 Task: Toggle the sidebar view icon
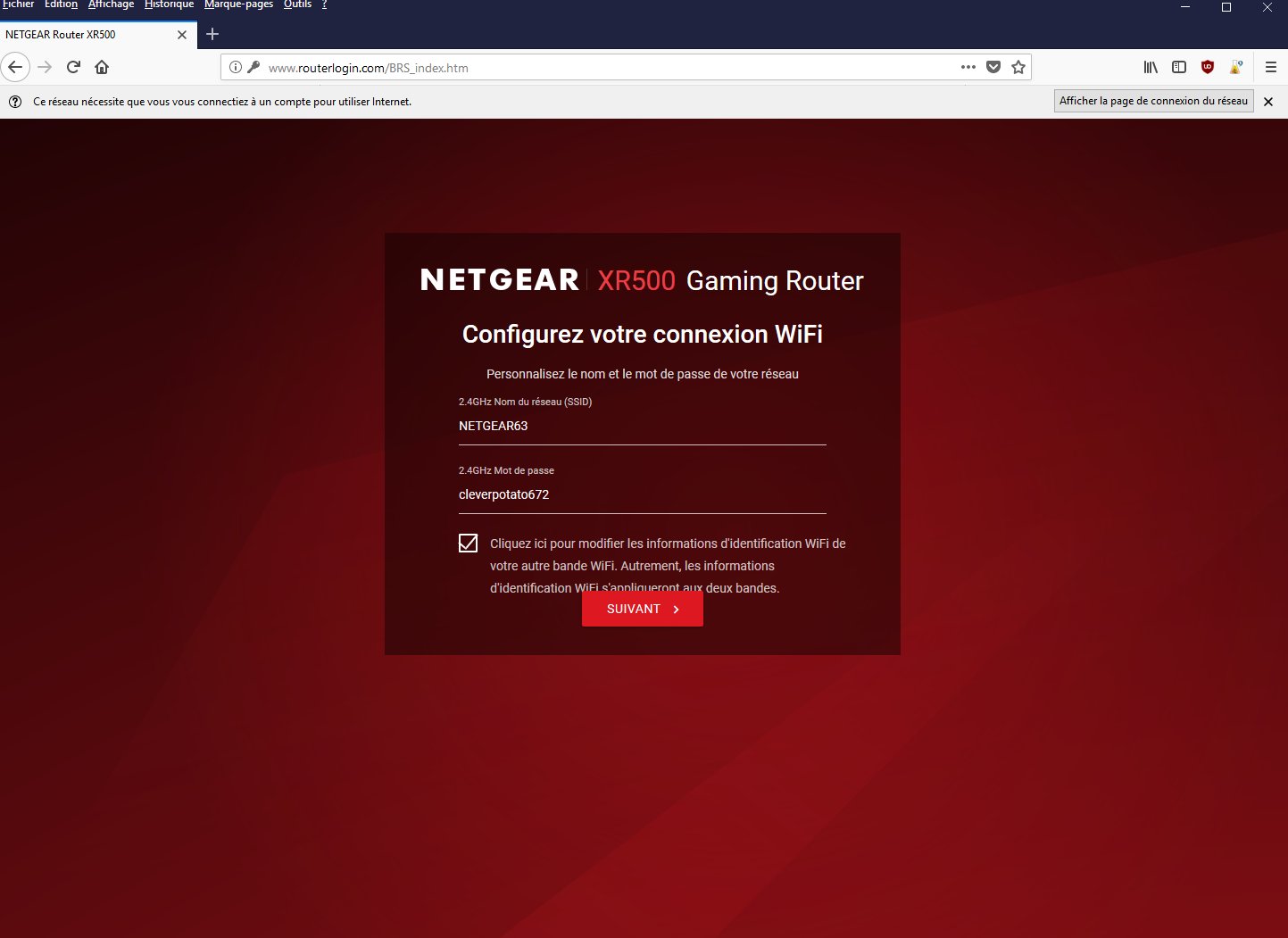[x=1179, y=67]
